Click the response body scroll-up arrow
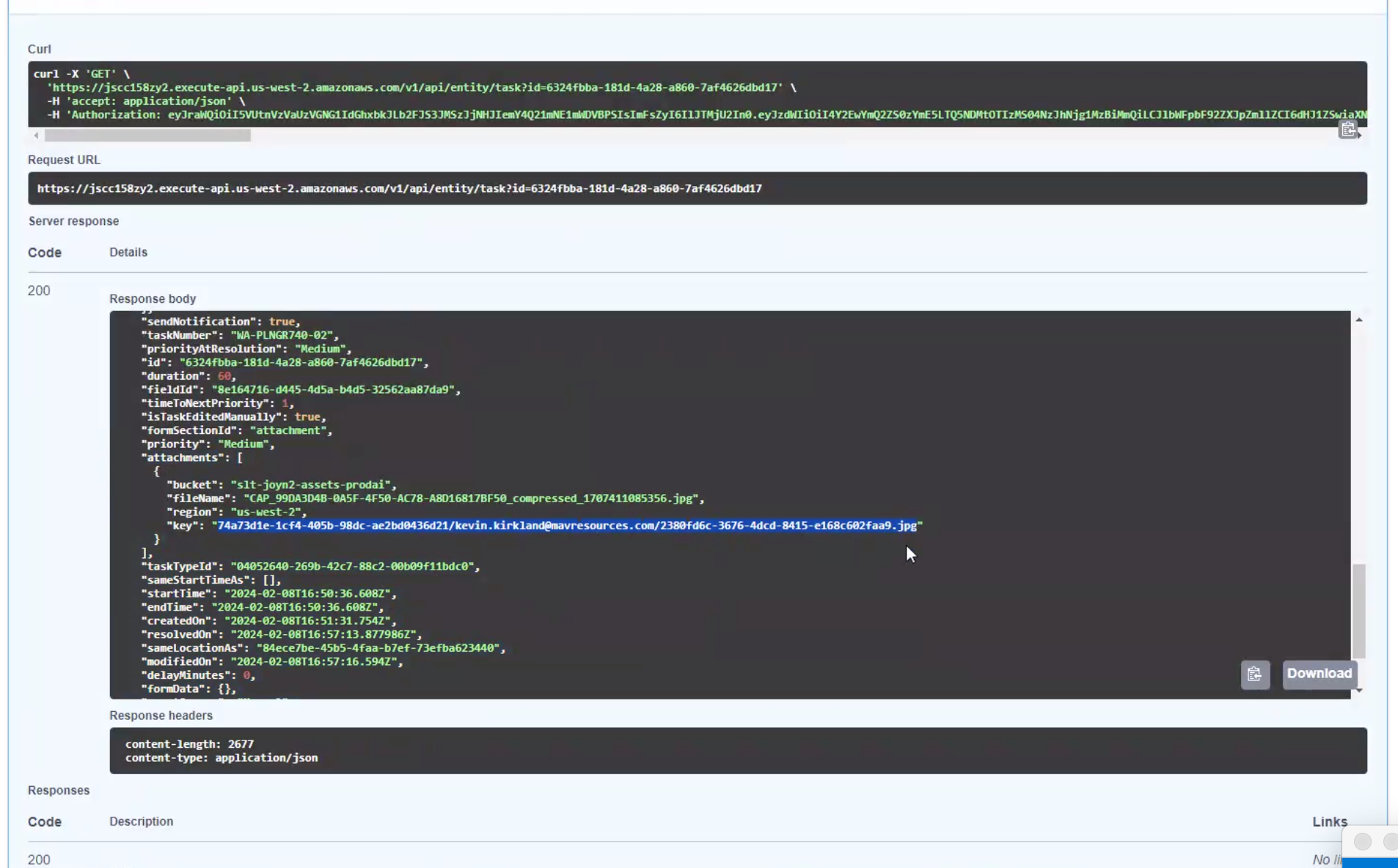 coord(1358,320)
